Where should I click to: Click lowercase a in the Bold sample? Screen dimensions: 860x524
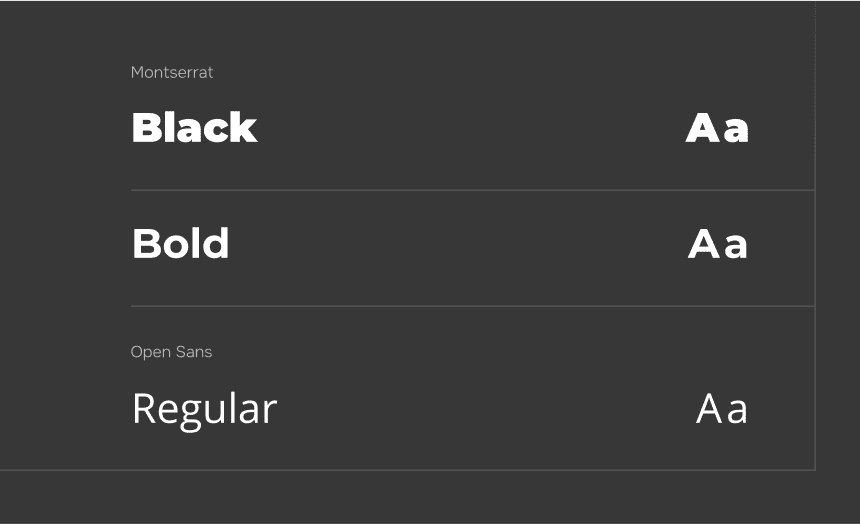click(x=736, y=246)
